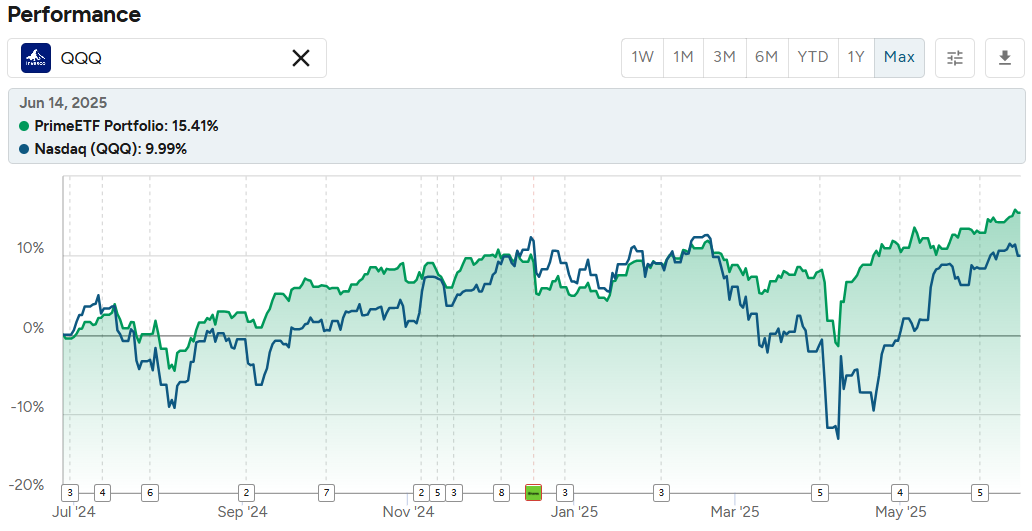1032x531 pixels.
Task: Click the 'May '25' x-axis label
Action: click(900, 512)
